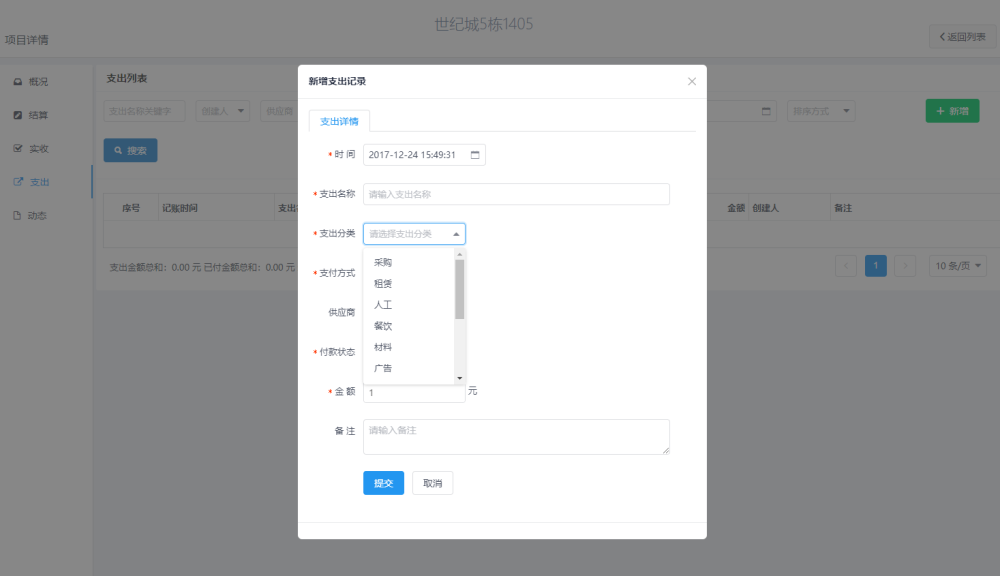Choose 租赁 from the category list
Viewport: 1000px width, 576px height.
pyautogui.click(x=409, y=284)
